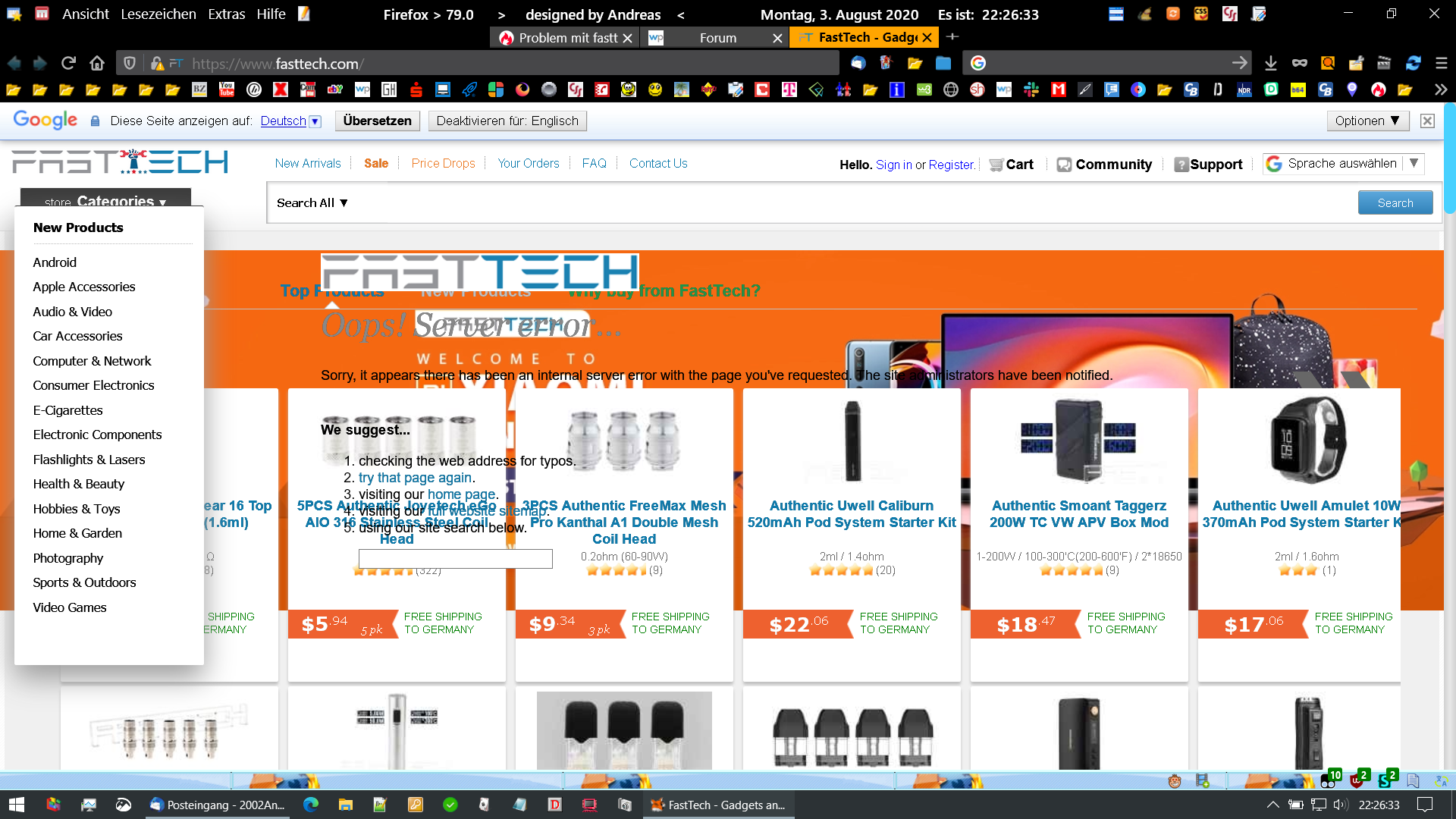The width and height of the screenshot is (1456, 819).
Task: Open the Optionen dropdown in translate bar
Action: pos(1367,121)
